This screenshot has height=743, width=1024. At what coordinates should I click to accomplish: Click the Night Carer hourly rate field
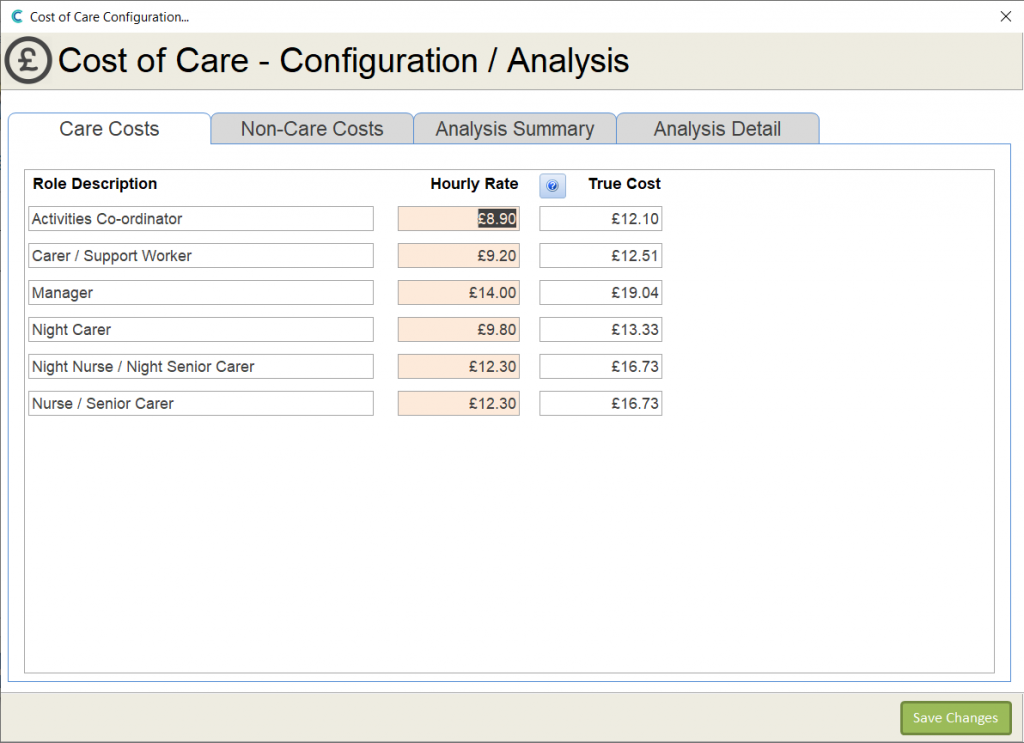tap(458, 330)
